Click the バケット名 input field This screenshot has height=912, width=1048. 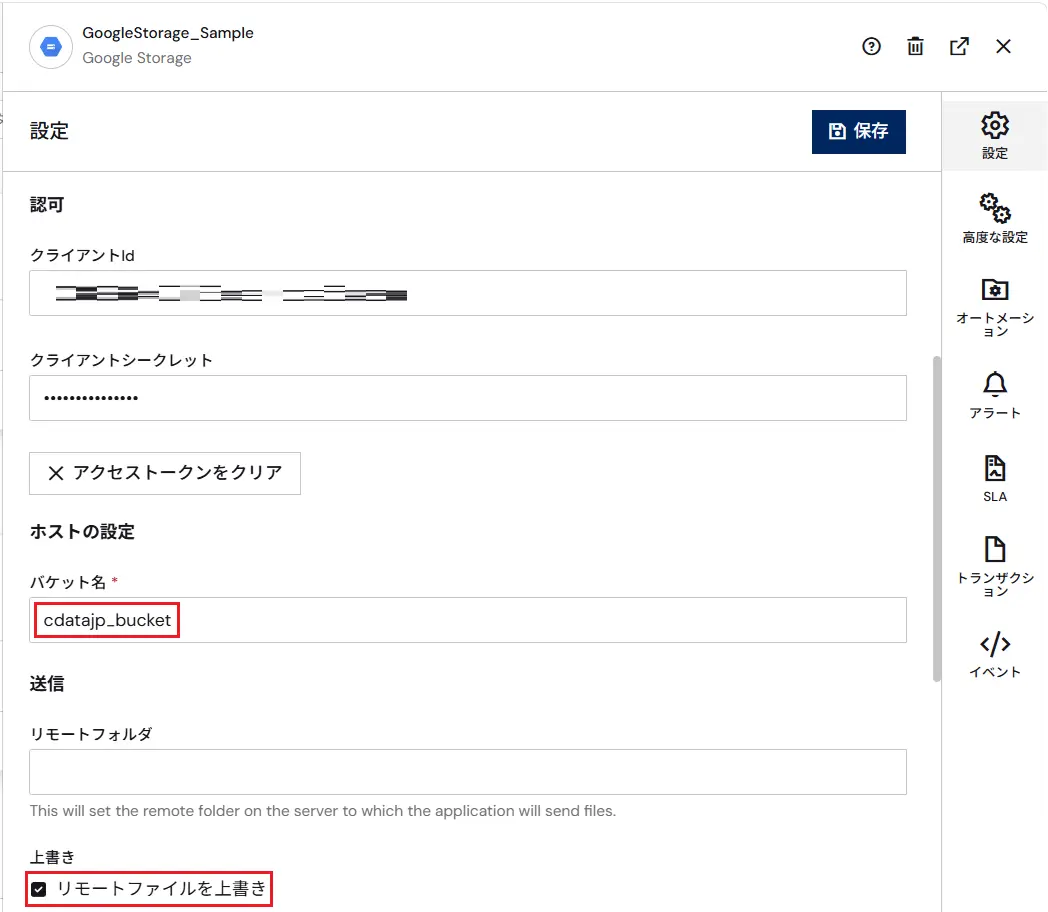[468, 620]
